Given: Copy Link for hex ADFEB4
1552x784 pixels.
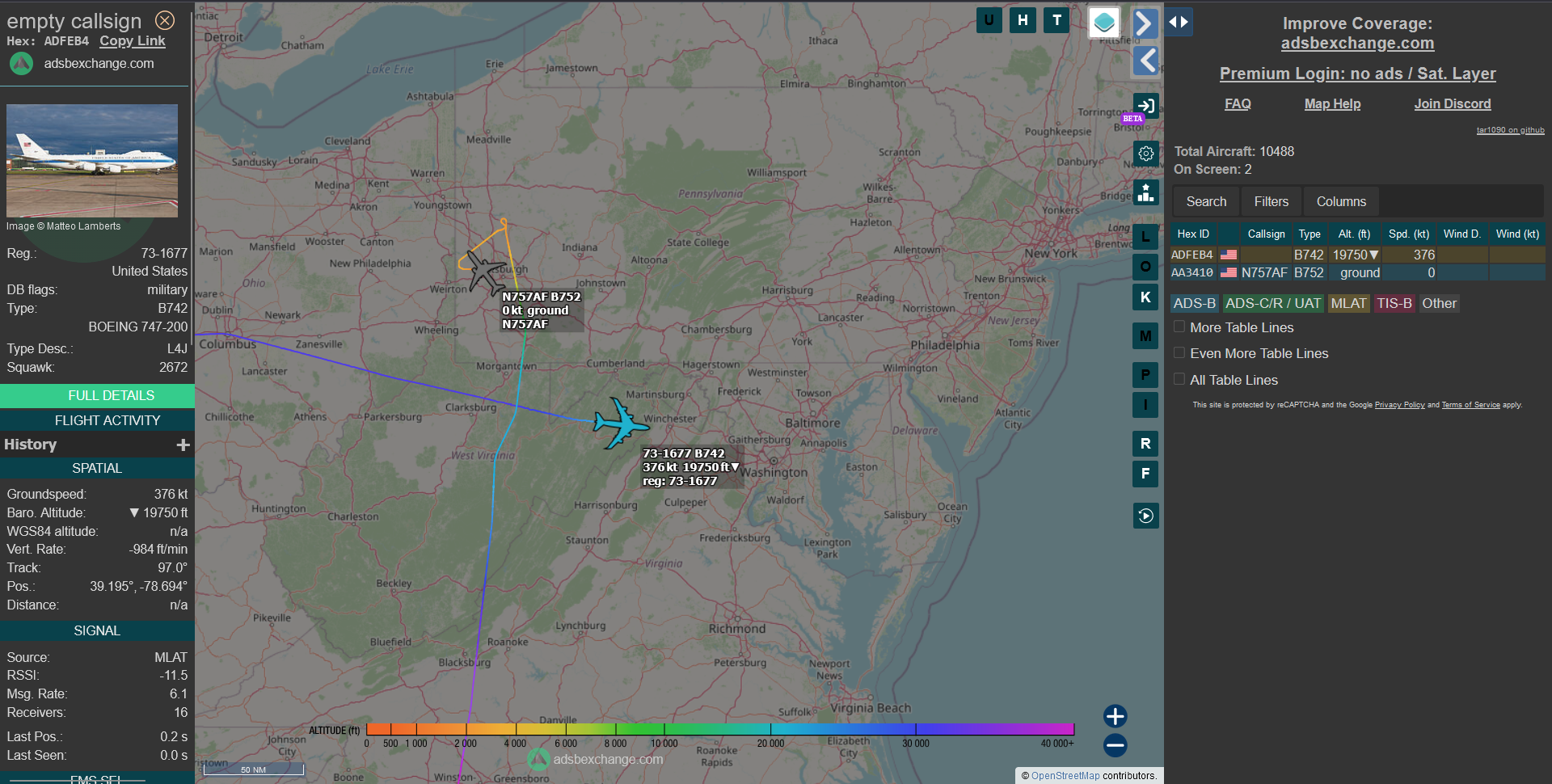Looking at the screenshot, I should pos(133,41).
